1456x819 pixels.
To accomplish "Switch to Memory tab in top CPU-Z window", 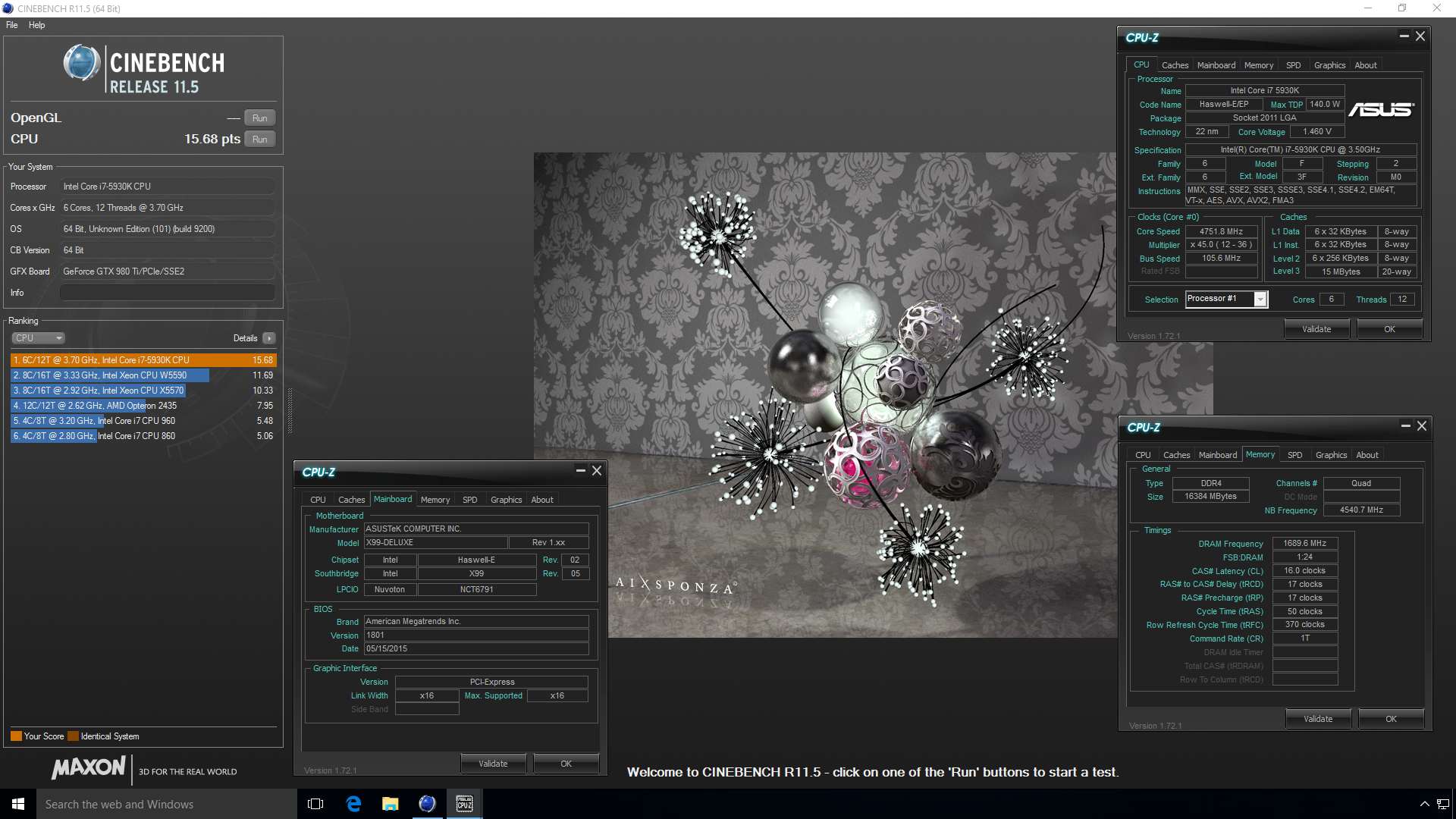I will pos(1259,65).
